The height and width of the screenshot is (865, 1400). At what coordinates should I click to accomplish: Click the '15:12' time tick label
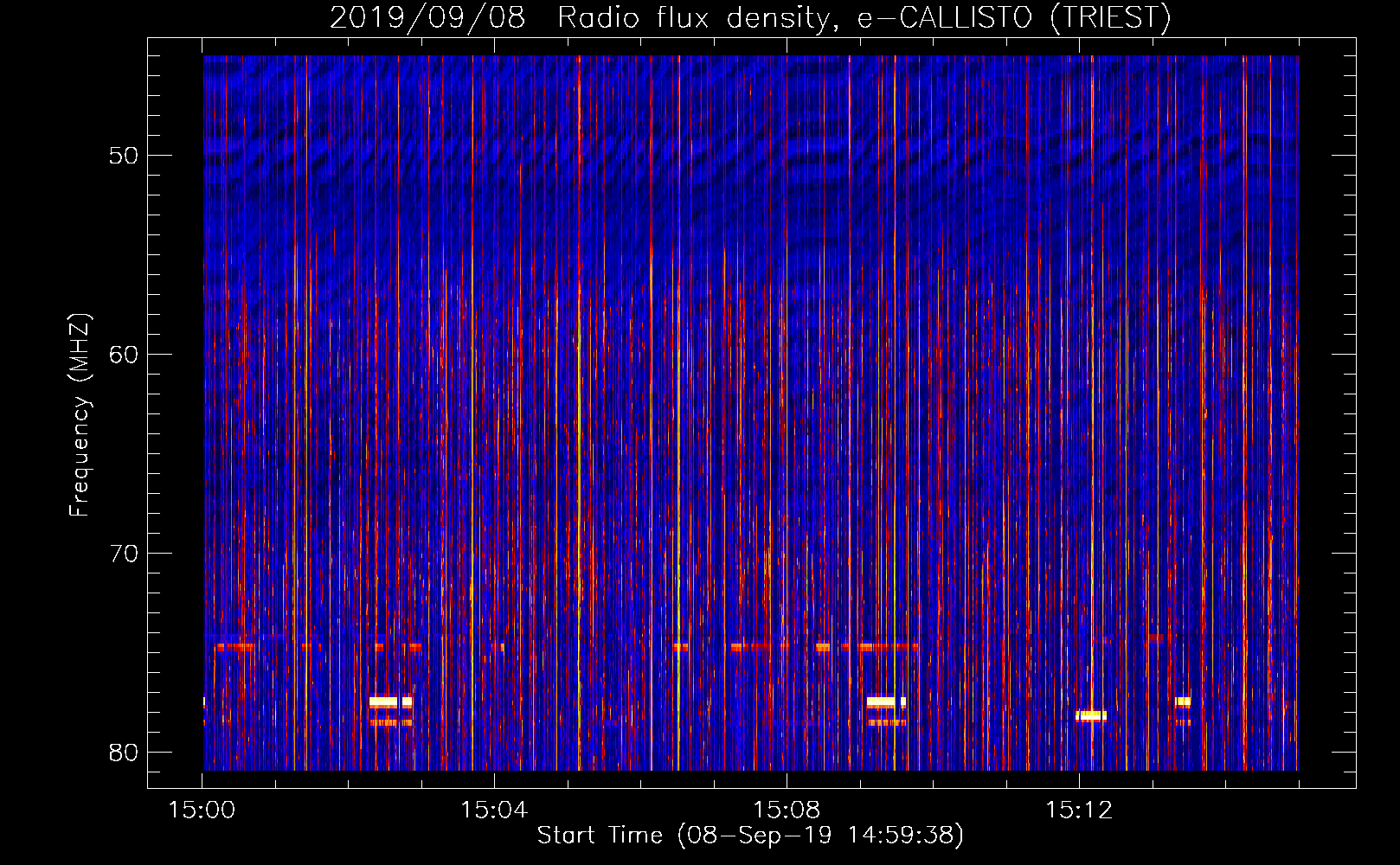[x=1079, y=811]
